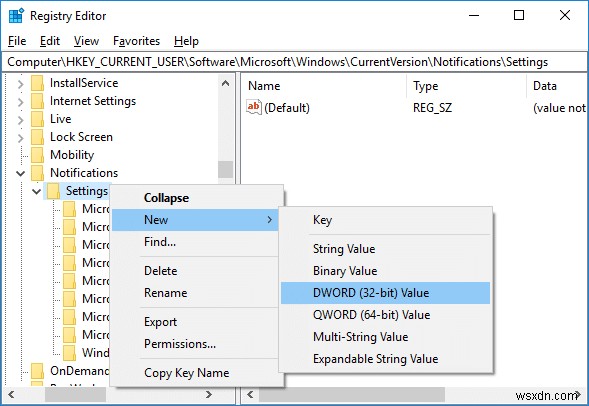Expand the Live key
The width and height of the screenshot is (589, 406).
pos(21,120)
